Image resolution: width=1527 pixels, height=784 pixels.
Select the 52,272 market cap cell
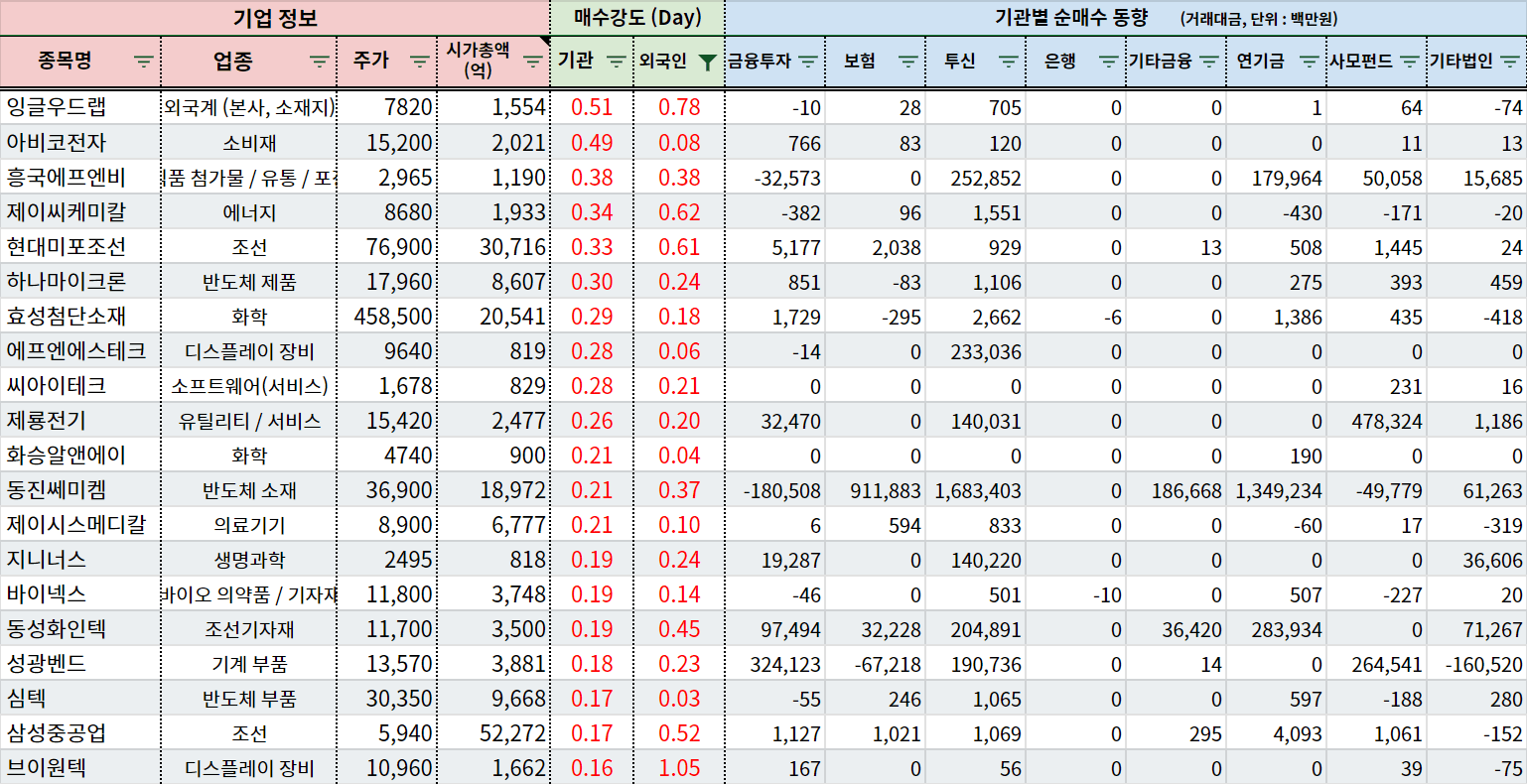[x=493, y=732]
